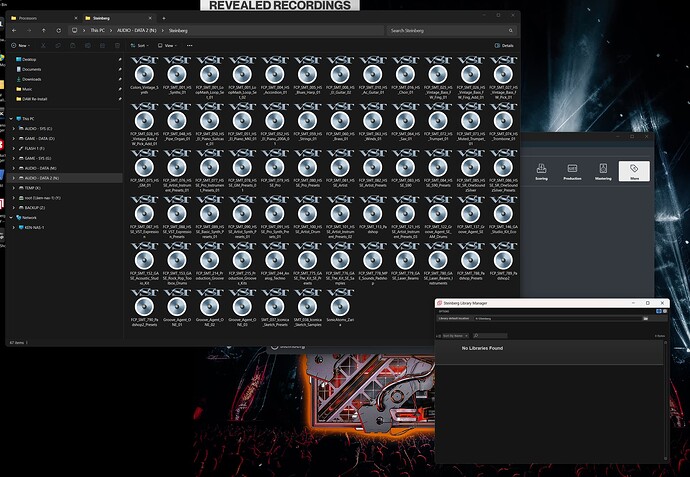The width and height of the screenshot is (690, 477).
Task: Select SMT_037_Iconica_Sketch_Presets file
Action: 275,308
